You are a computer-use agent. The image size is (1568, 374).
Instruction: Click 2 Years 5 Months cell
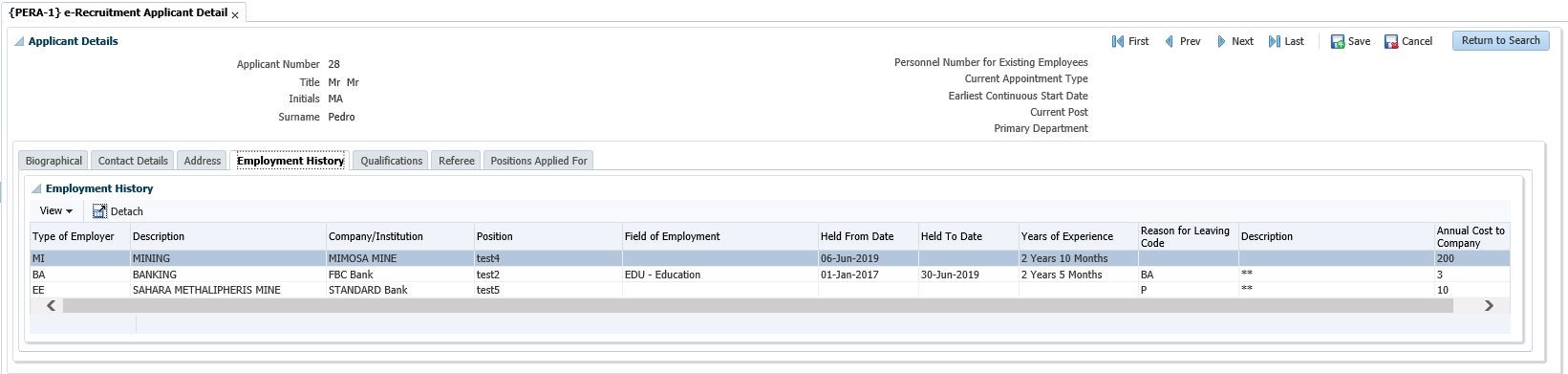1078,275
